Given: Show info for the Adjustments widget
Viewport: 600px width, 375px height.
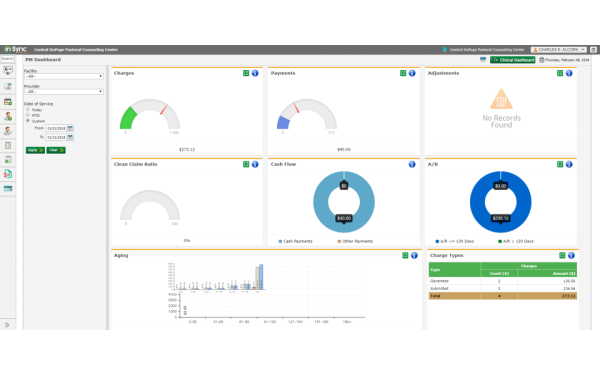Looking at the screenshot, I should (x=569, y=73).
